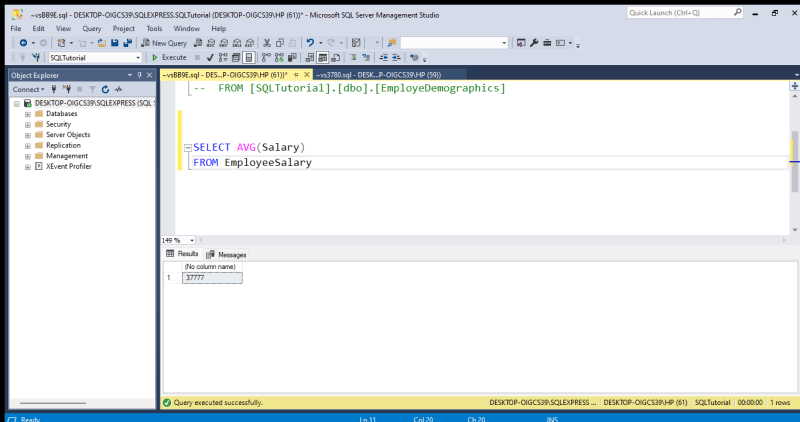
Task: Click Increase Indent icon
Action: click(396, 58)
